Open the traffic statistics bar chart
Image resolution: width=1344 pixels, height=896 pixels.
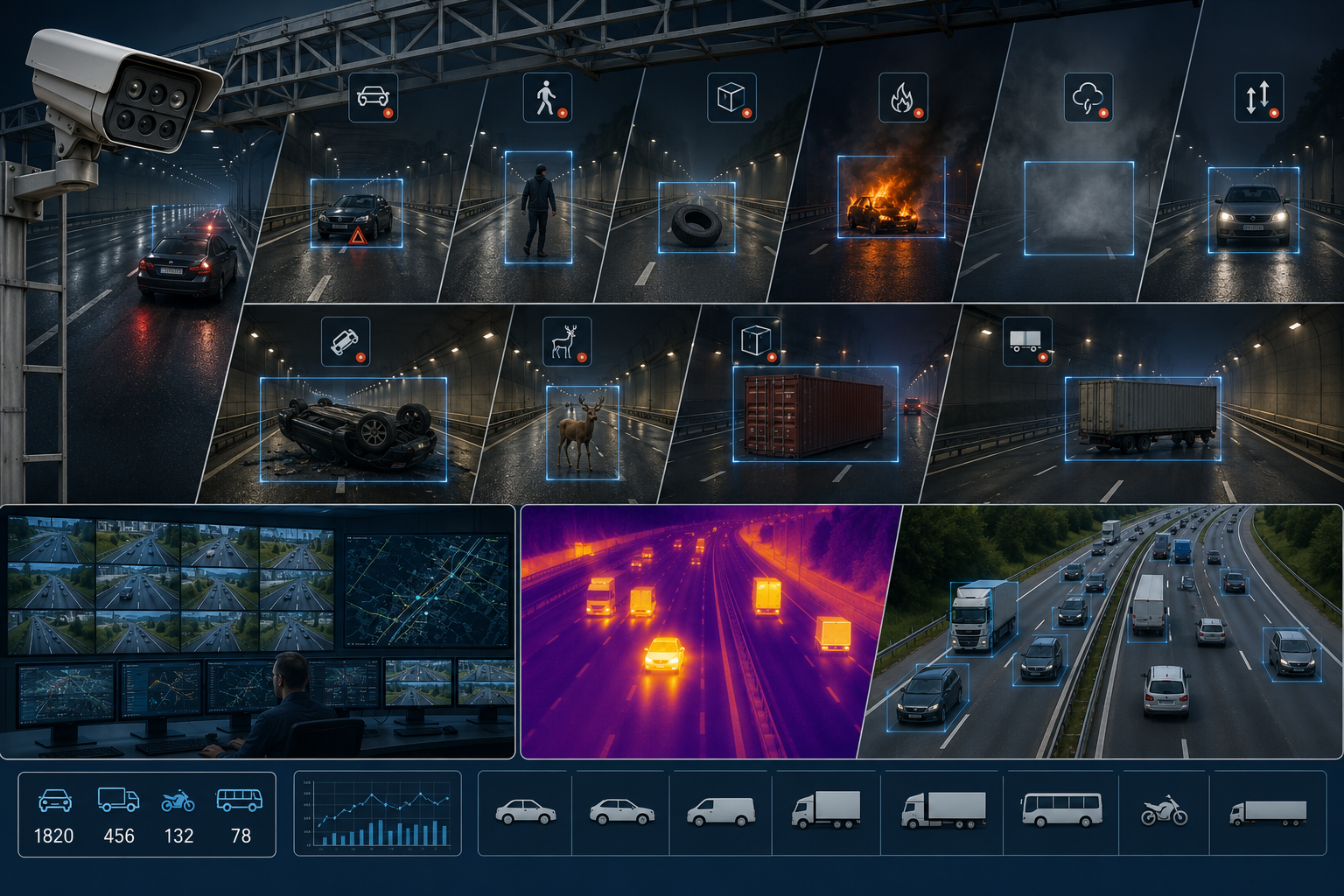377,814
